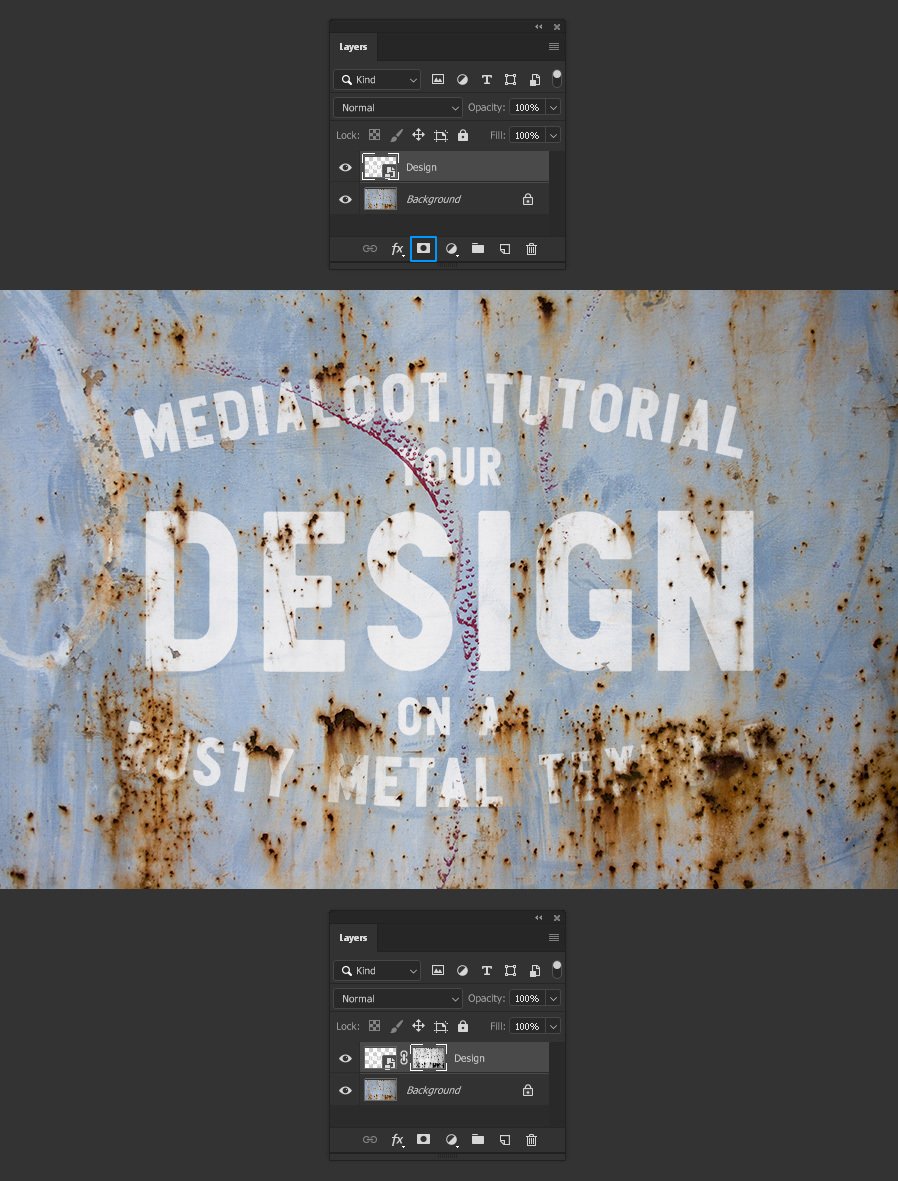The width and height of the screenshot is (898, 1181).
Task: Hide the Design layer in the bottom Layers panel
Action: (346, 1058)
